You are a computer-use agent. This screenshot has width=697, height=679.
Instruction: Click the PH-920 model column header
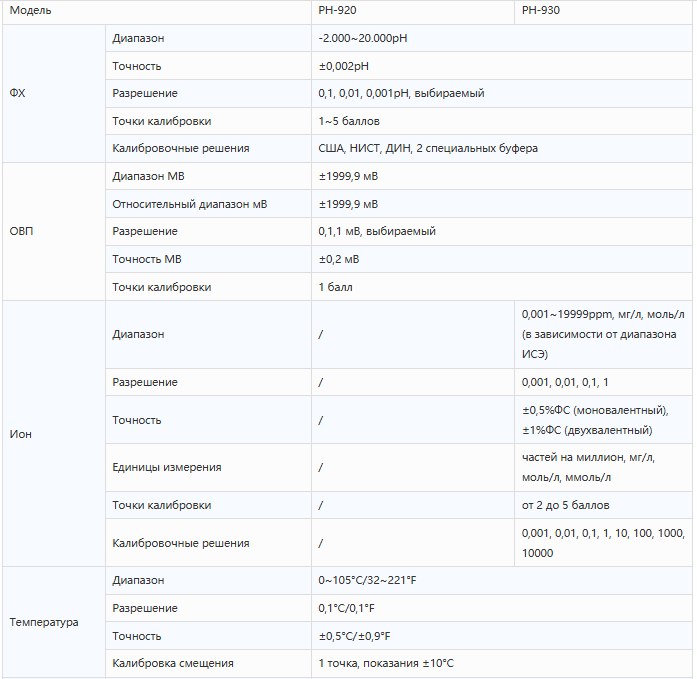pyautogui.click(x=413, y=11)
